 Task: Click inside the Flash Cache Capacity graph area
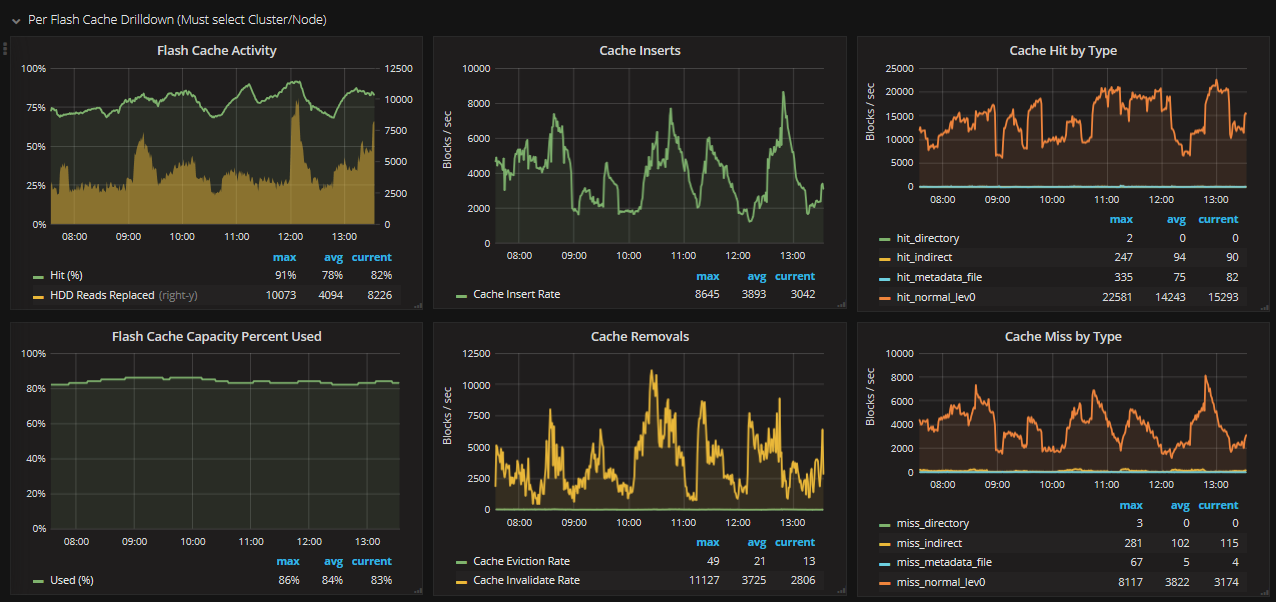[x=225, y=450]
